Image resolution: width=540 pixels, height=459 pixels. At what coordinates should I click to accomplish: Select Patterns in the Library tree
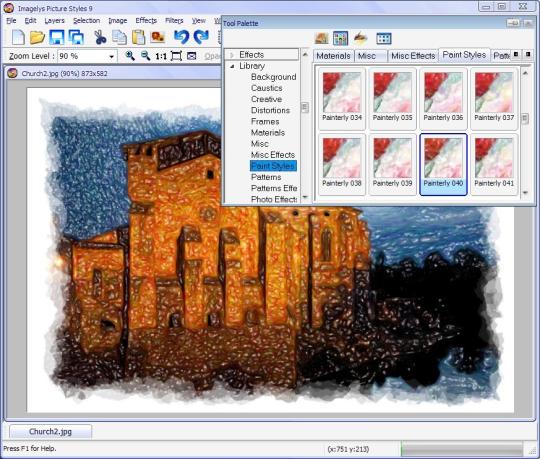click(266, 177)
